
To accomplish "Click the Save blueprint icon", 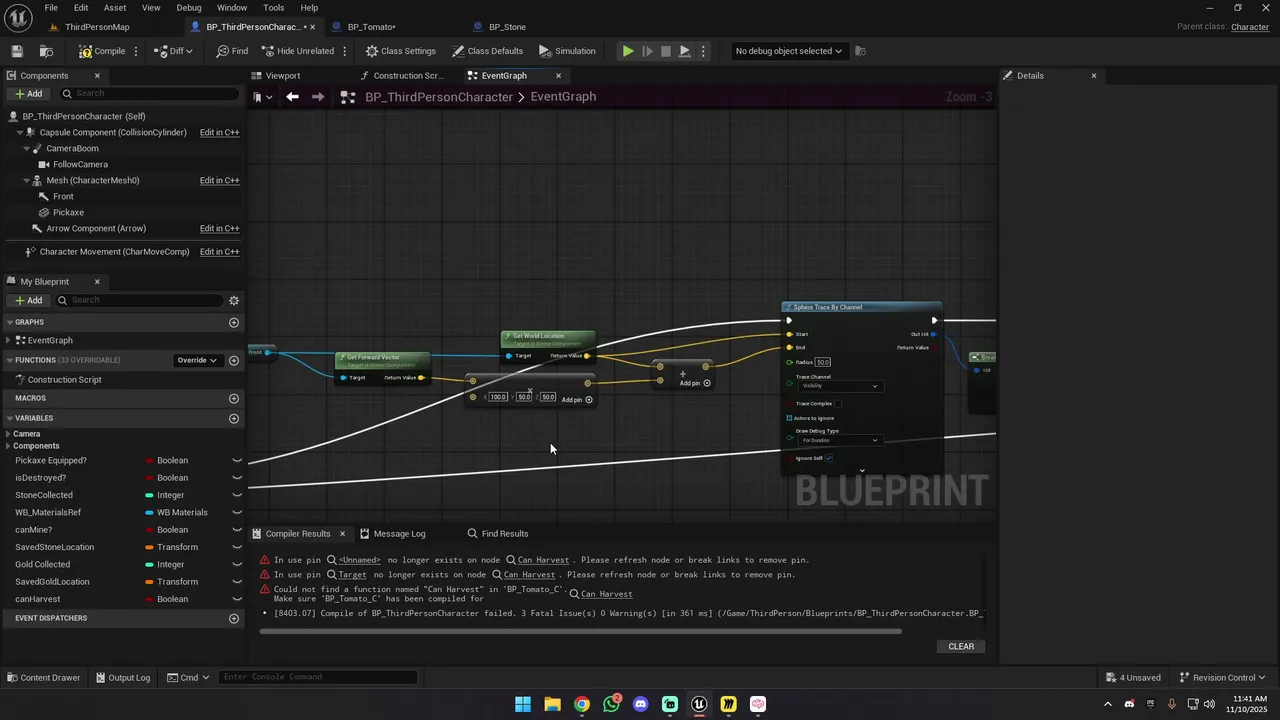I will pos(17,51).
